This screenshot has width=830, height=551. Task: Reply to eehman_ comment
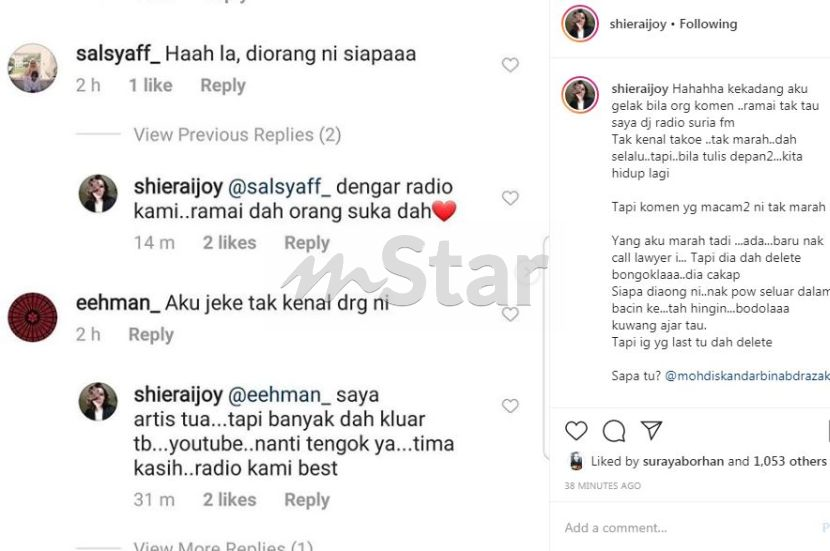click(x=151, y=335)
